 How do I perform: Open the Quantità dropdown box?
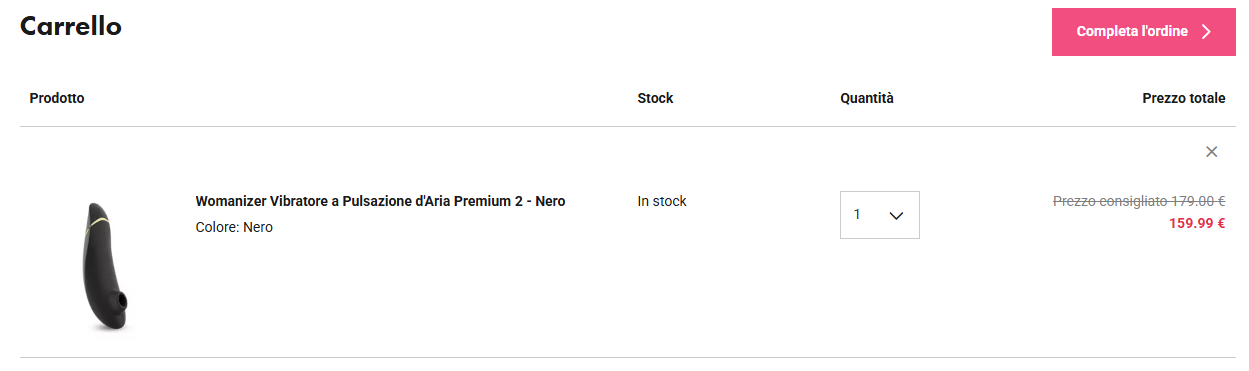tap(880, 215)
